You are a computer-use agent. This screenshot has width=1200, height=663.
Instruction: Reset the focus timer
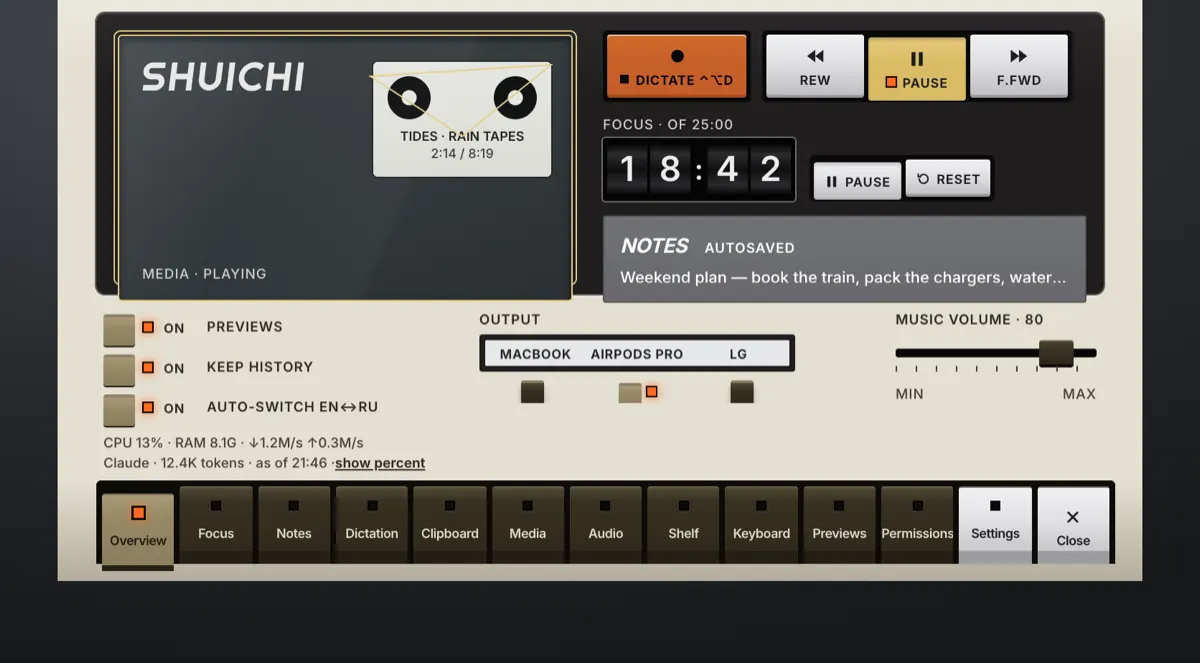coord(948,179)
